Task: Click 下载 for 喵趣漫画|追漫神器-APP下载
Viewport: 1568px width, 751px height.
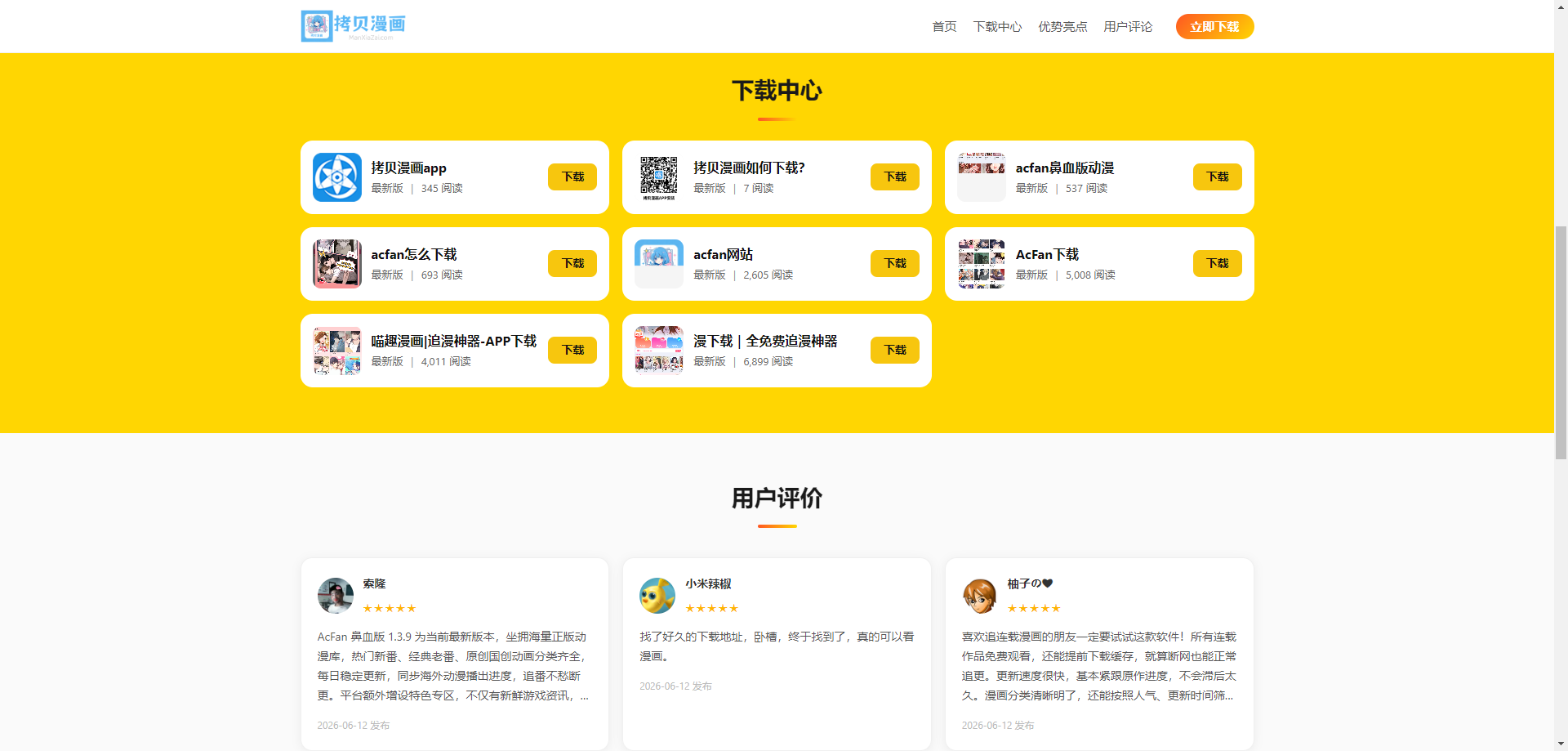Action: (572, 350)
